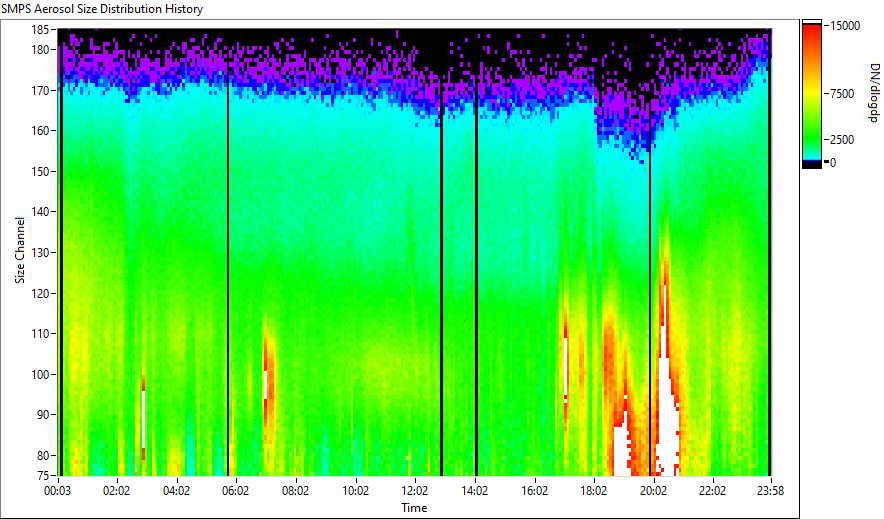This screenshot has height=519, width=884.
Task: Click the "Size Channel" y-axis label
Action: point(20,250)
